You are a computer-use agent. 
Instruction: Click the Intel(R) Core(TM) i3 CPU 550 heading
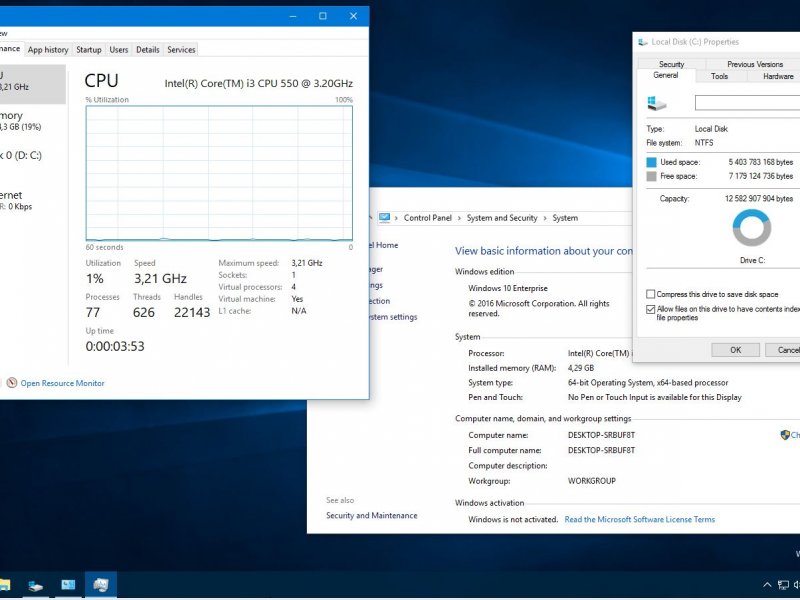click(259, 83)
